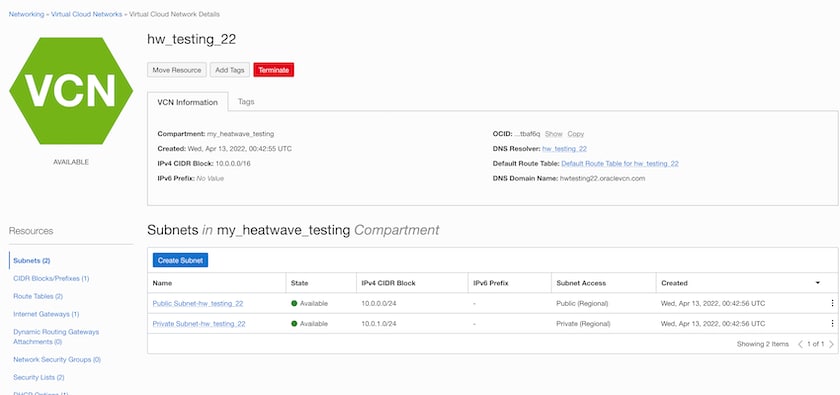This screenshot has height=395, width=840.
Task: Click Add Tags button
Action: 230,70
